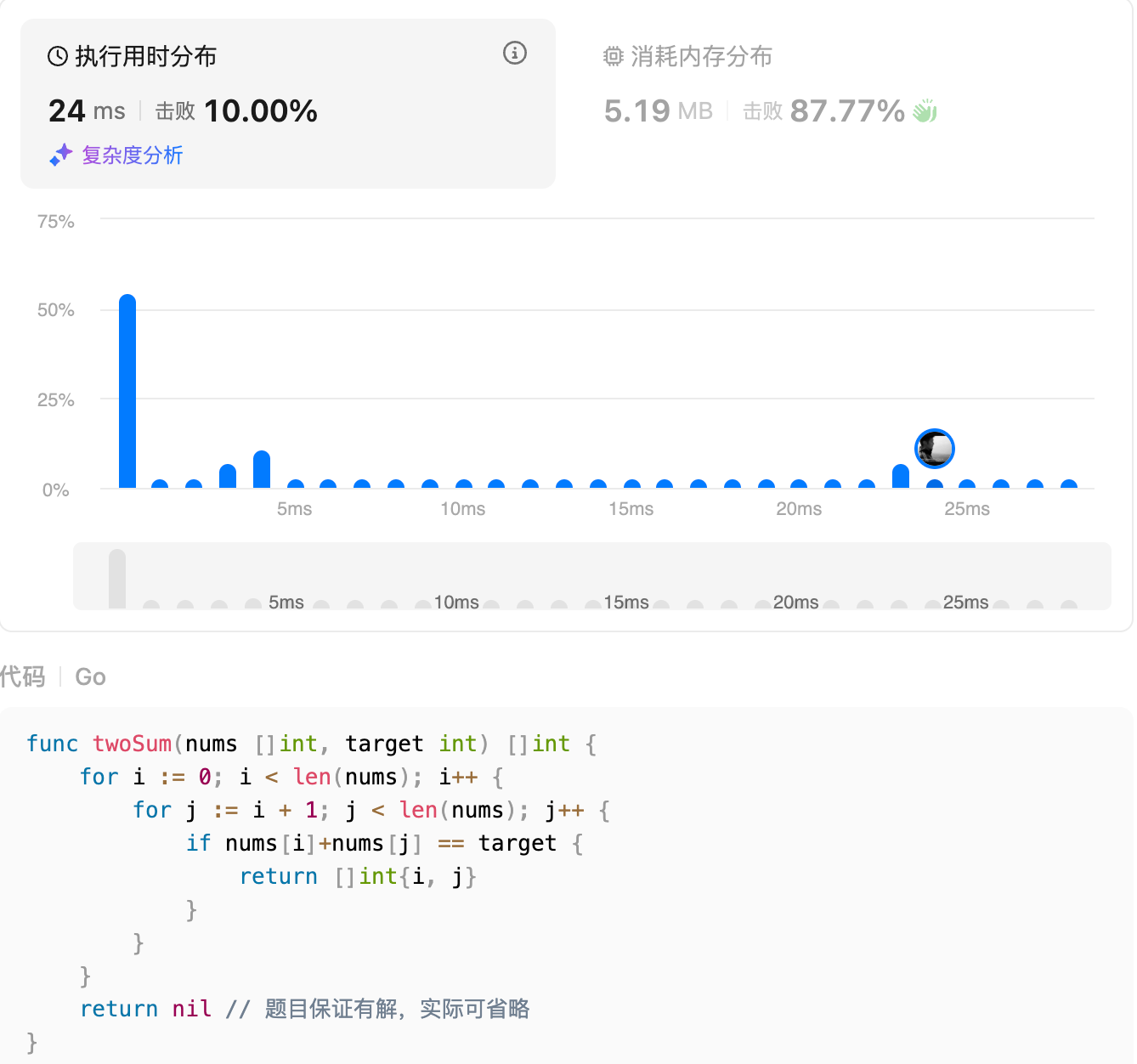Image resolution: width=1137 pixels, height=1064 pixels.
Task: Click the 50% y-axis label
Action: (x=56, y=309)
